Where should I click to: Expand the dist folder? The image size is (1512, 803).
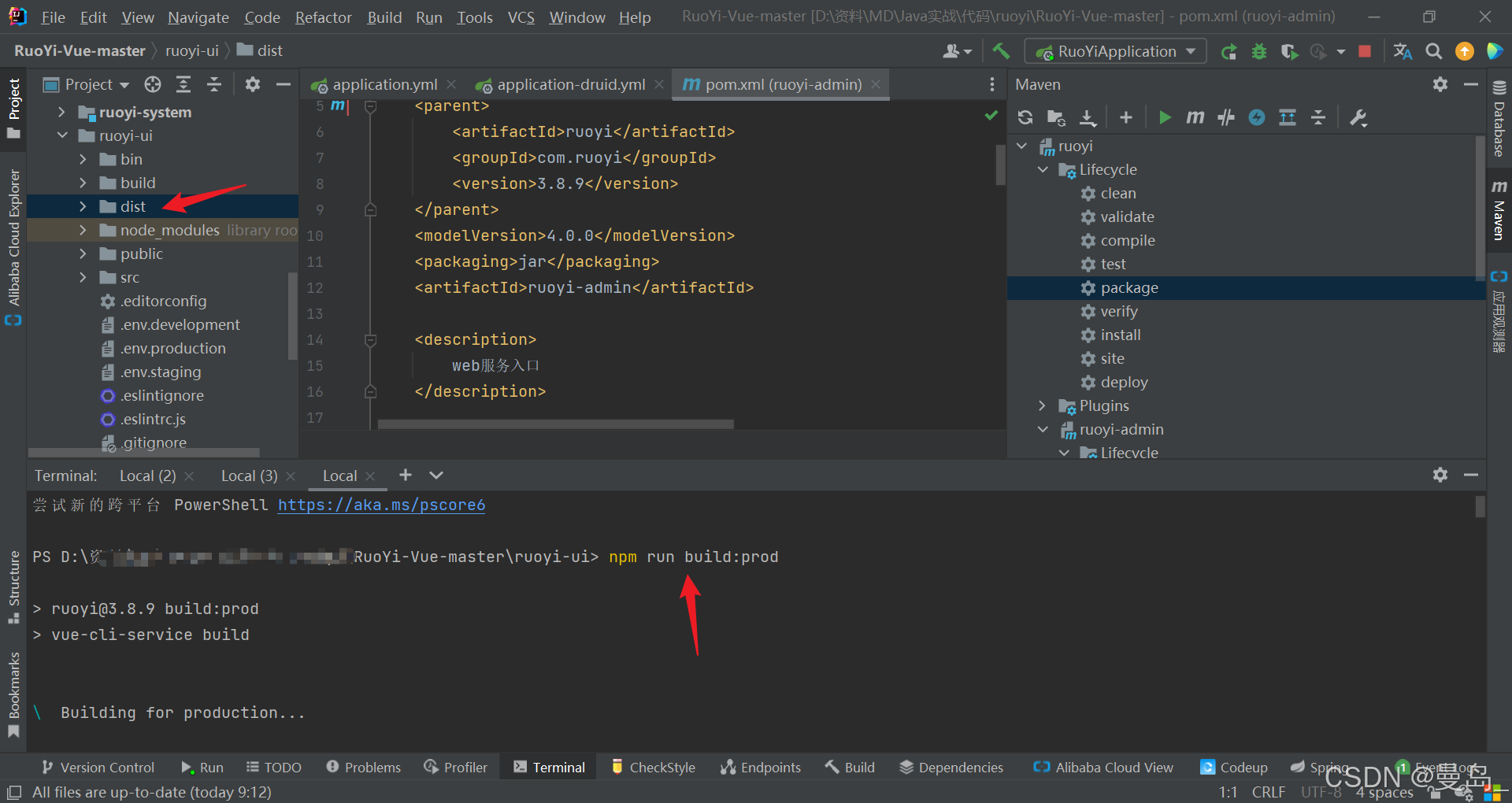click(x=83, y=206)
